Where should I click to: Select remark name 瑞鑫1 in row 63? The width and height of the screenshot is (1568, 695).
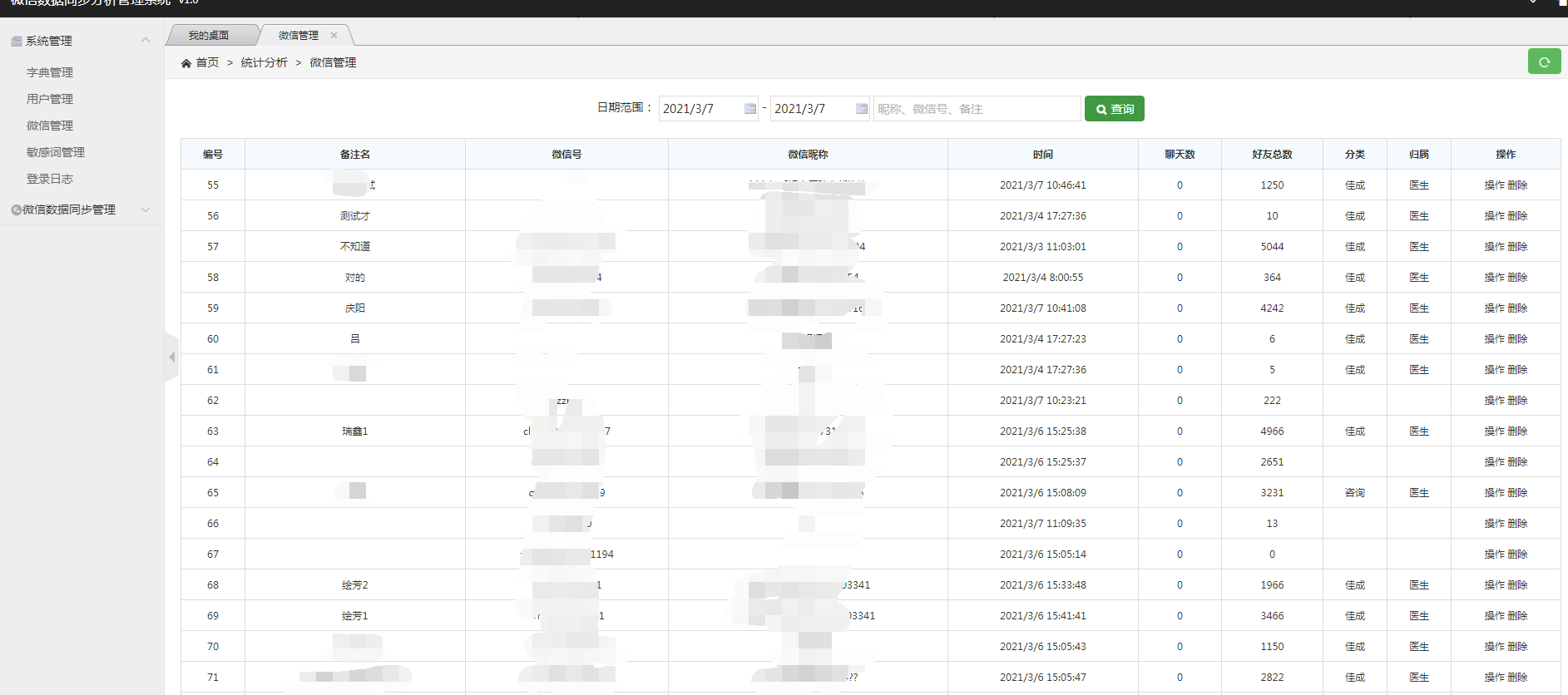[355, 431]
